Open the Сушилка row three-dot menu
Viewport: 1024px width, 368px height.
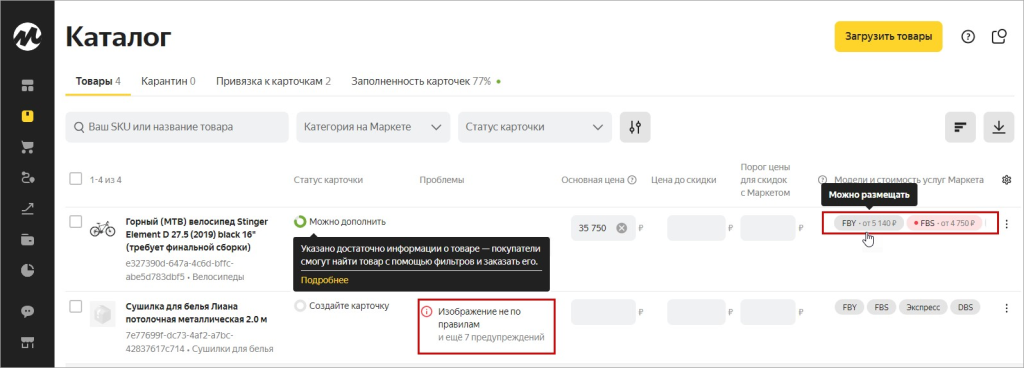click(1006, 307)
